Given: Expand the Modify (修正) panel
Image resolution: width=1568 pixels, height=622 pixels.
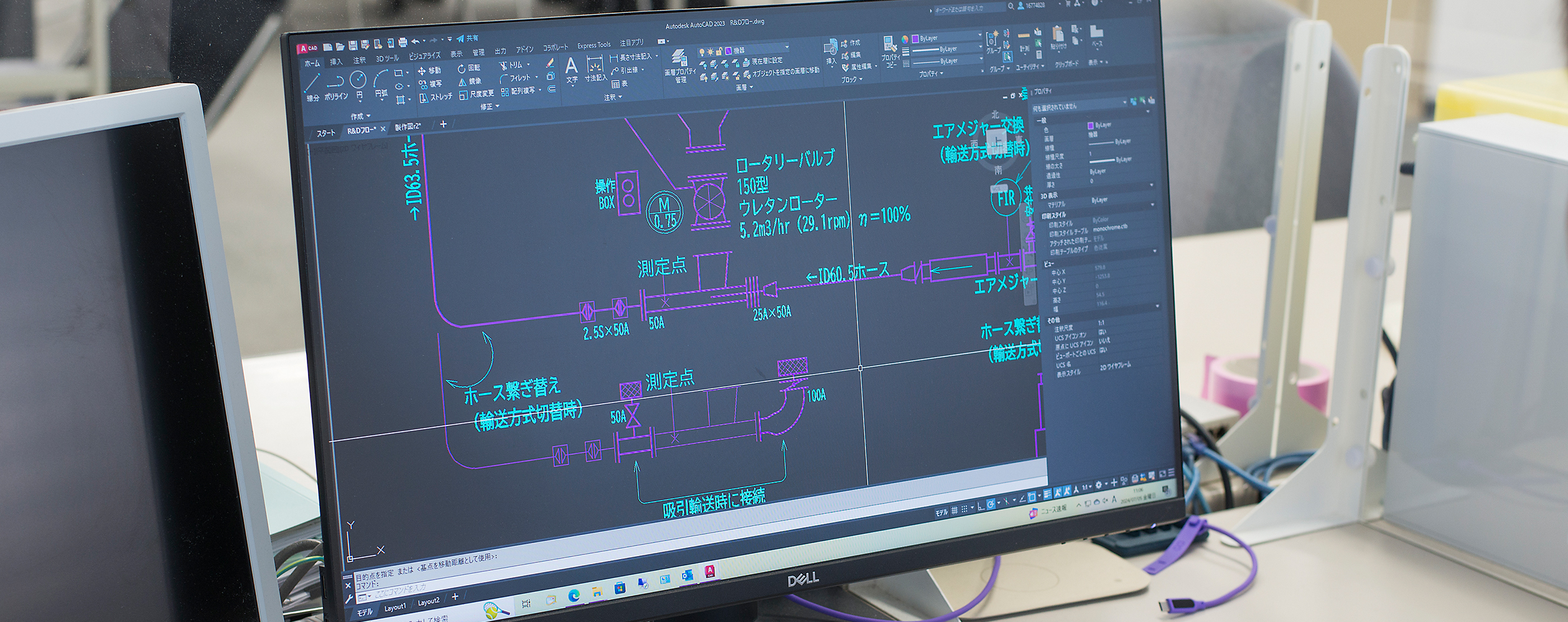Looking at the screenshot, I should tap(490, 107).
